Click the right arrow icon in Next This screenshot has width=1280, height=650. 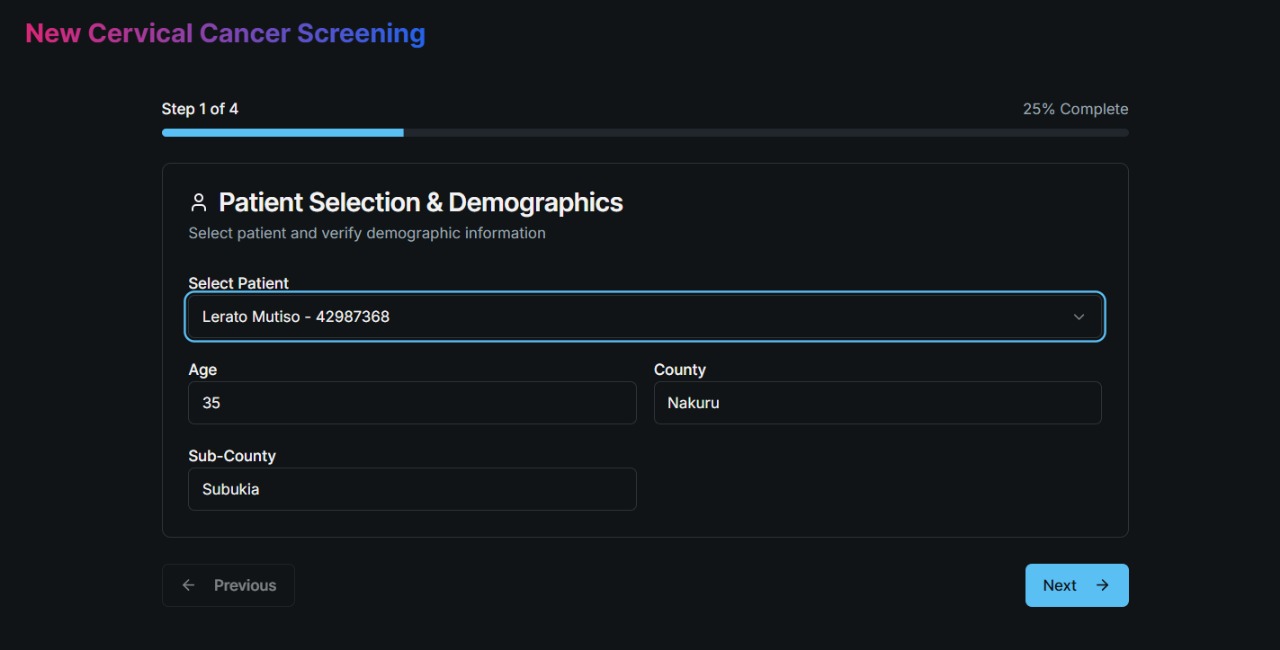(x=1102, y=585)
